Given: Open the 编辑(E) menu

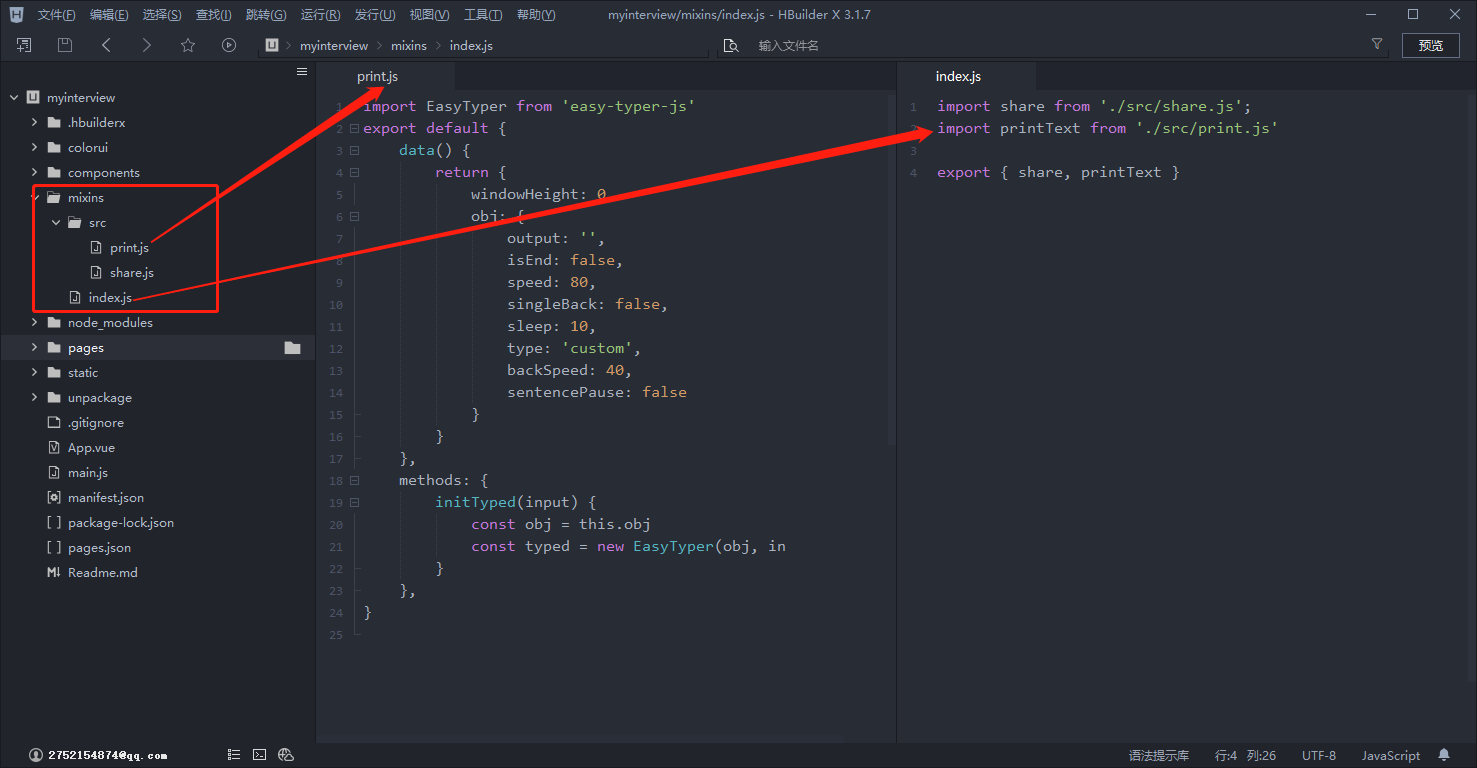Looking at the screenshot, I should (x=109, y=15).
